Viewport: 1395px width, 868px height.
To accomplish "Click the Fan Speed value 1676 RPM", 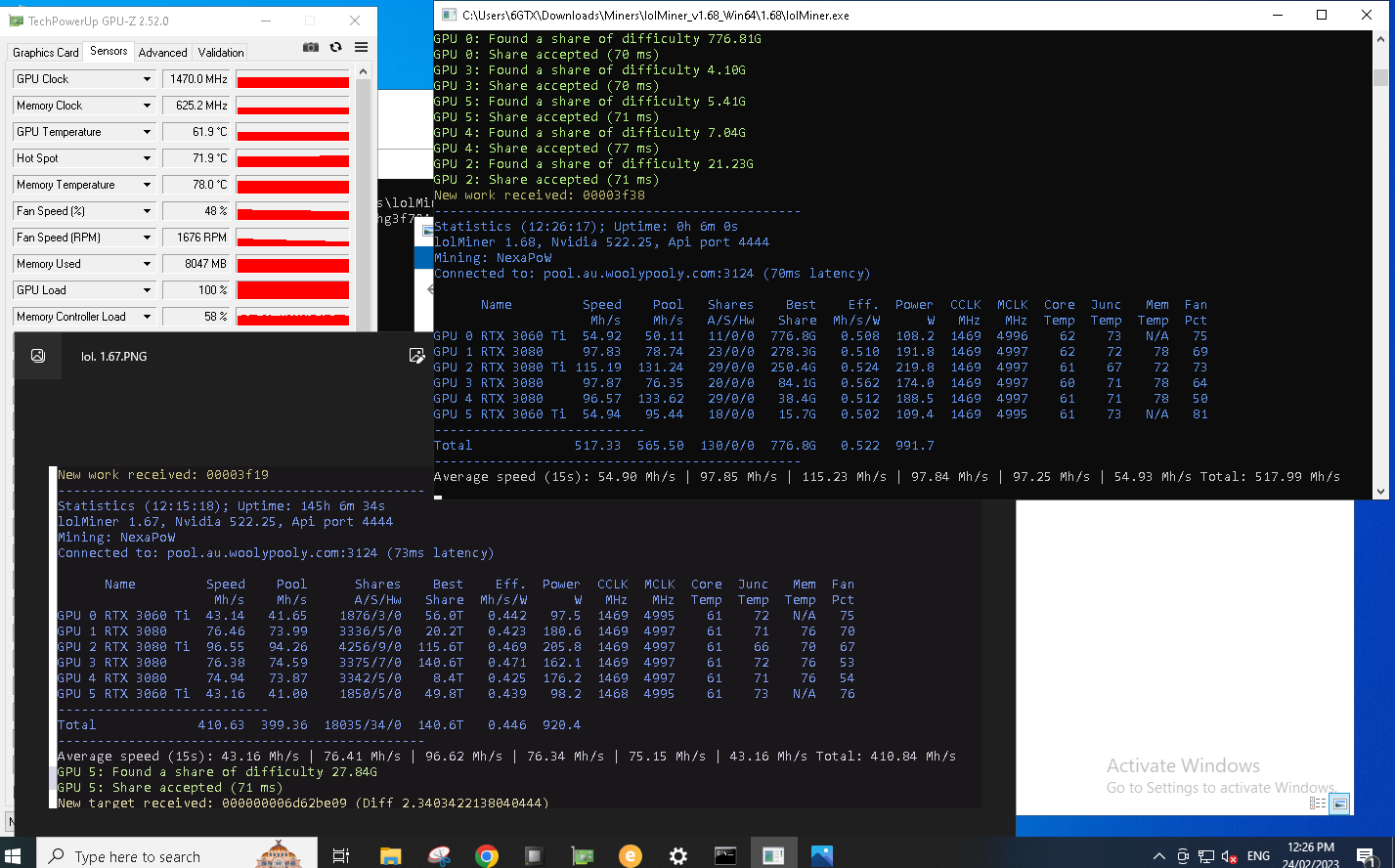I will (x=196, y=238).
